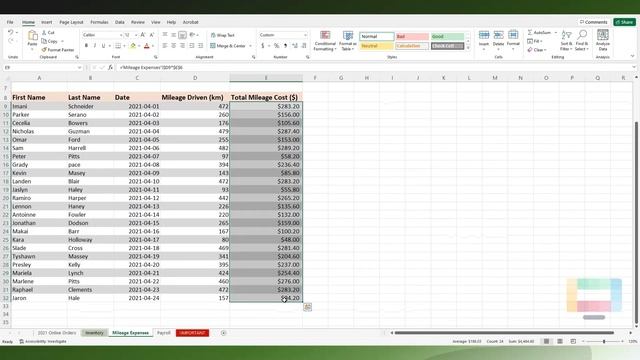The height and width of the screenshot is (360, 640).
Task: Toggle Underline formatting
Action: (103, 46)
